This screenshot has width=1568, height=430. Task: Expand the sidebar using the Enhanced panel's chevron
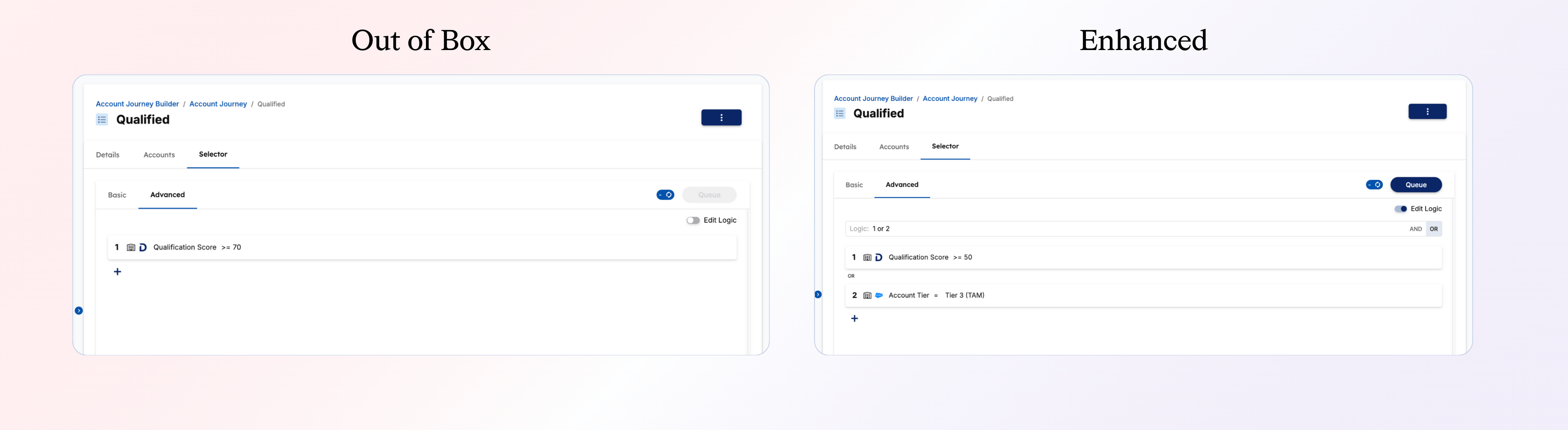pos(818,295)
